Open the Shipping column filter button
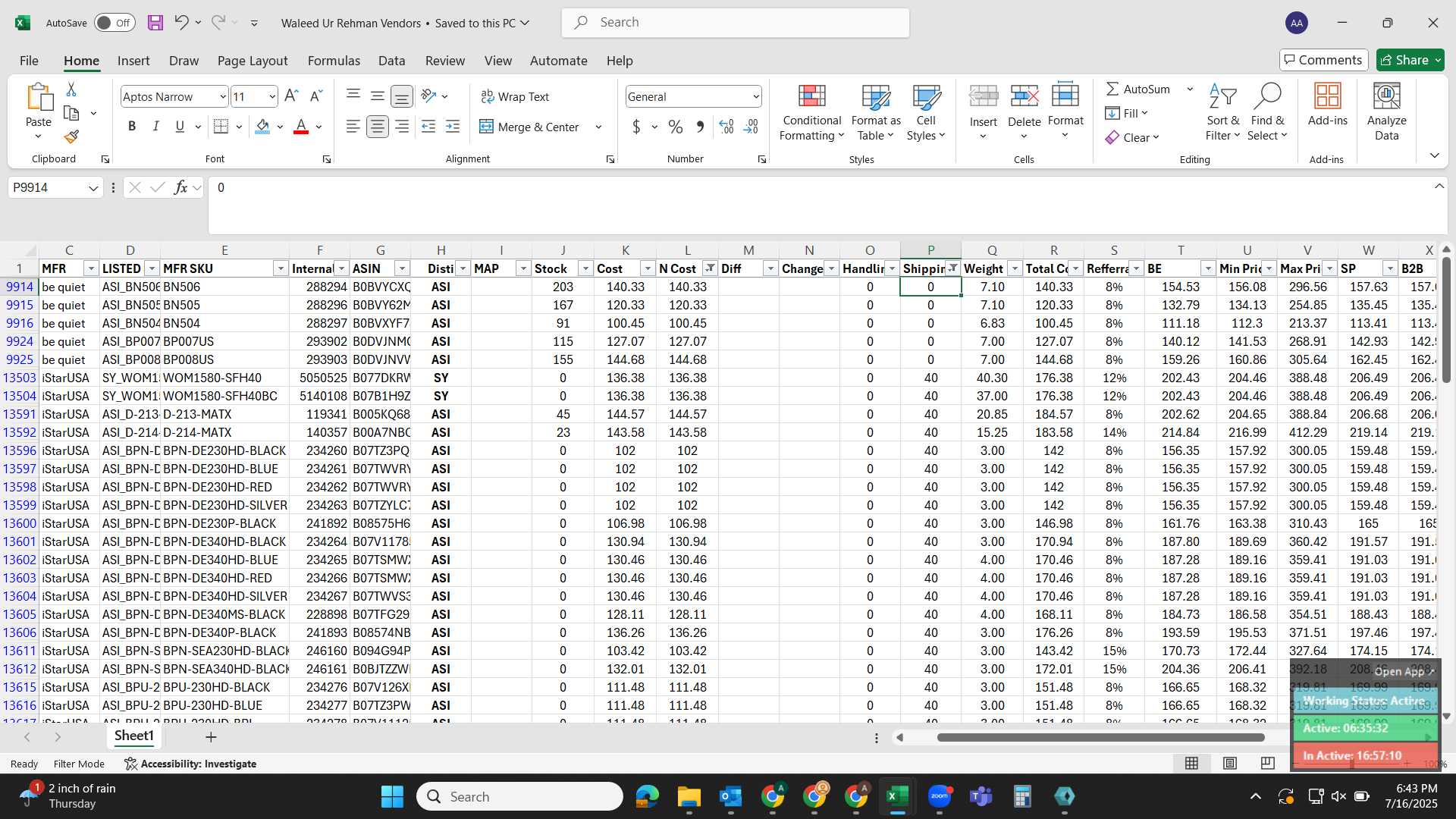Viewport: 1456px width, 819px height. [x=952, y=268]
